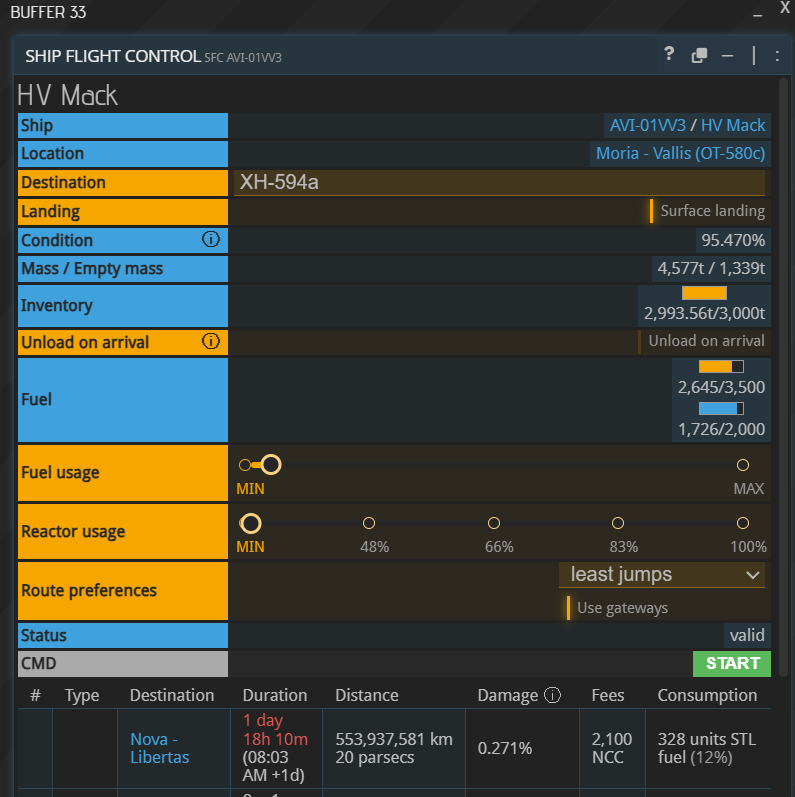Click the Condition info icon
The height and width of the screenshot is (797, 795).
210,240
